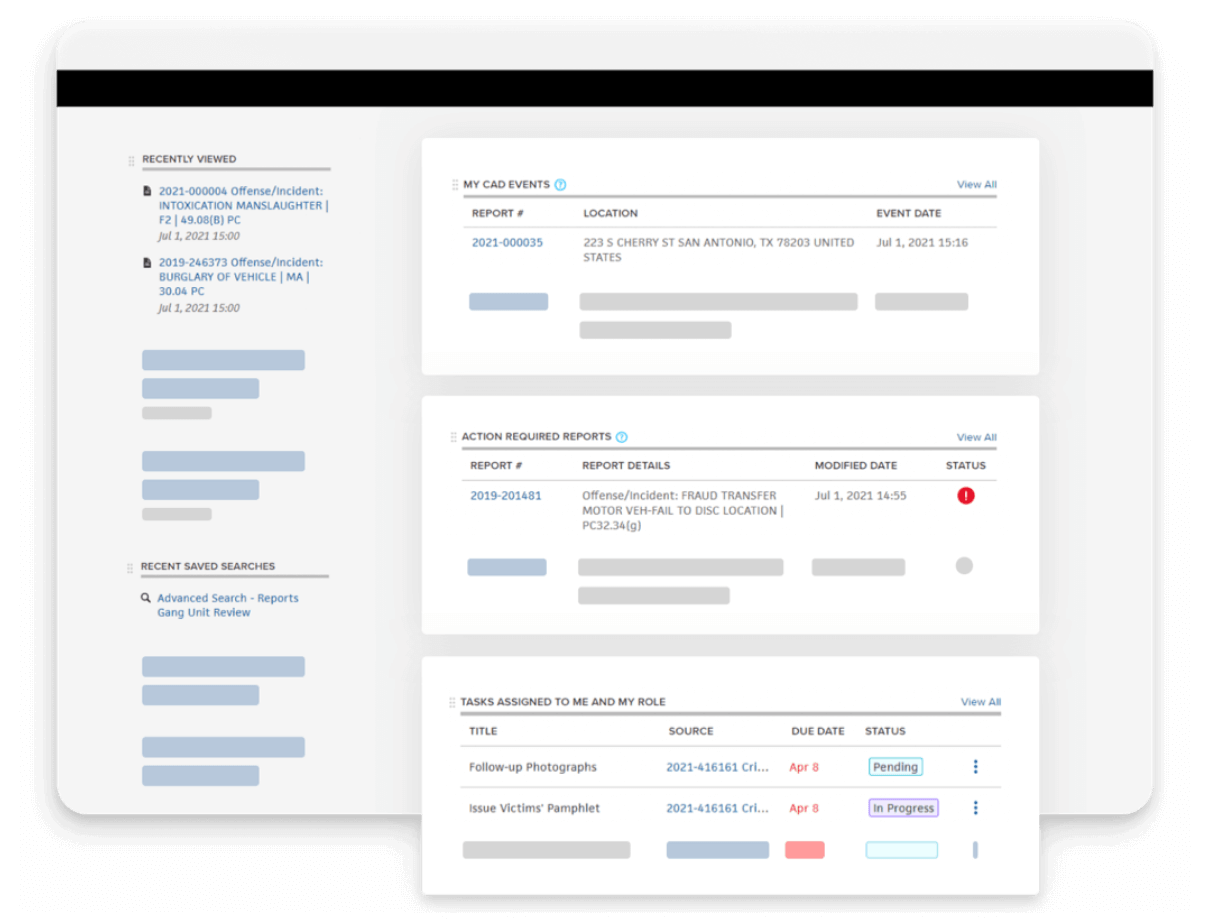Viewport: 1210px width, 924px height.
Task: Click the help icon beside Action Required Reports
Action: (622, 437)
